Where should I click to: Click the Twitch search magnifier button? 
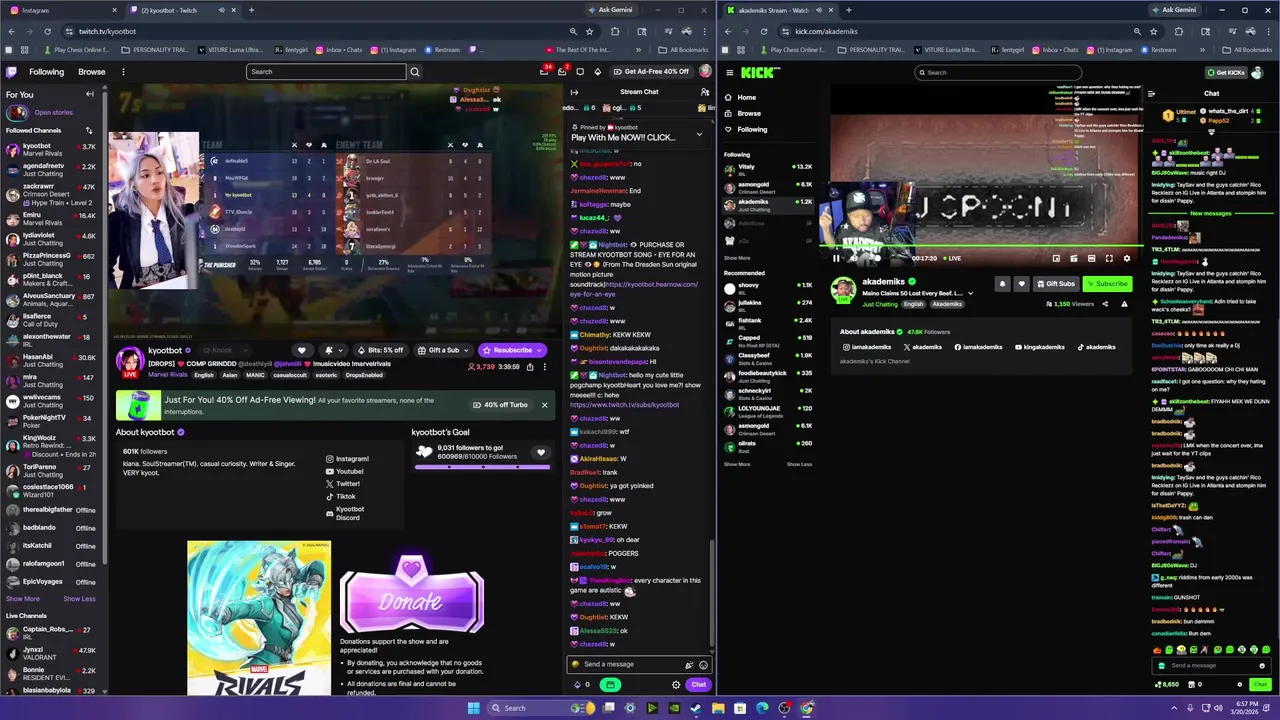coord(415,72)
